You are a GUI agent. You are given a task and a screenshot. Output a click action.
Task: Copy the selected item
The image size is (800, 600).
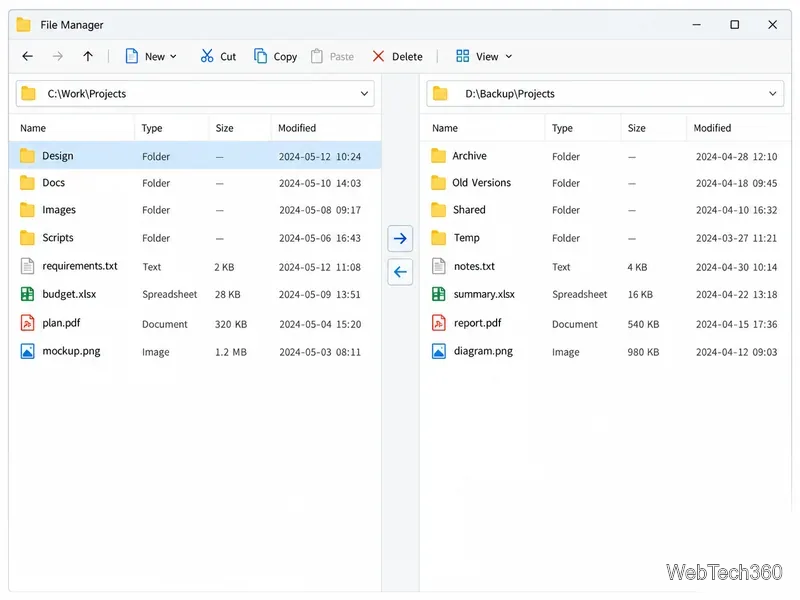coord(276,56)
